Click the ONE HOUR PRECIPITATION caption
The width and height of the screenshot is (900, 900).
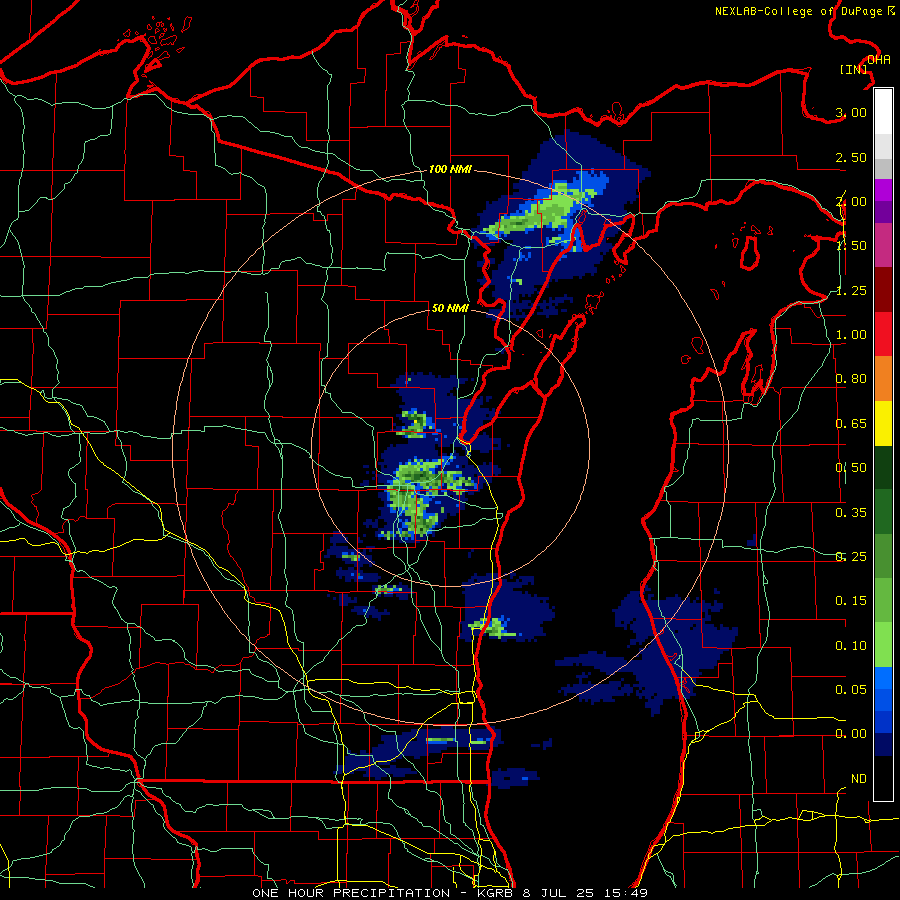tap(351, 893)
